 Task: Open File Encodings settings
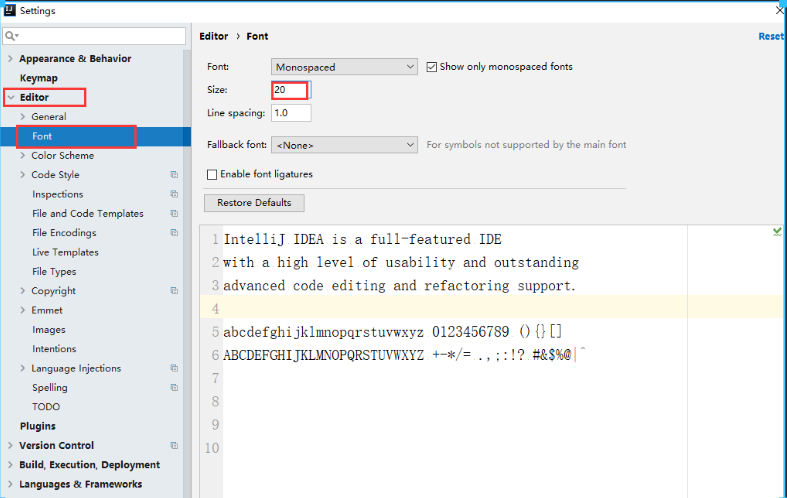(x=64, y=233)
